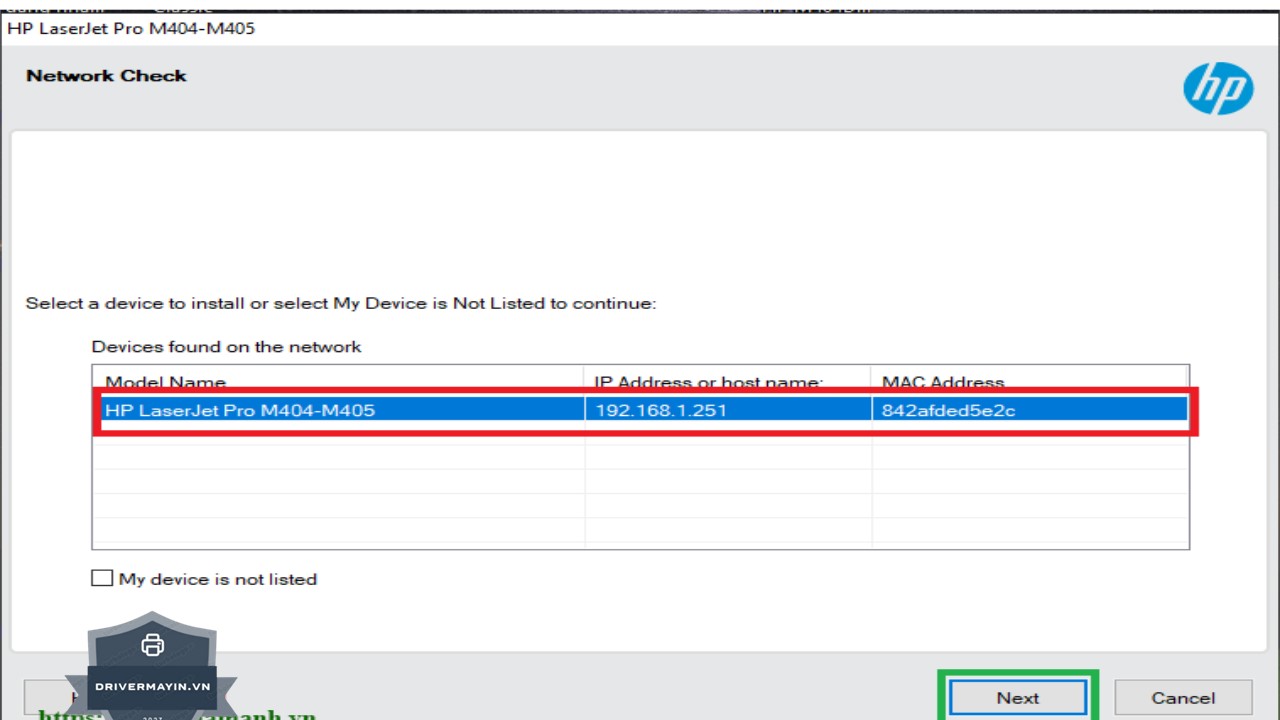
Task: Click the Select a device to install instruction text
Action: pyautogui.click(x=340, y=303)
